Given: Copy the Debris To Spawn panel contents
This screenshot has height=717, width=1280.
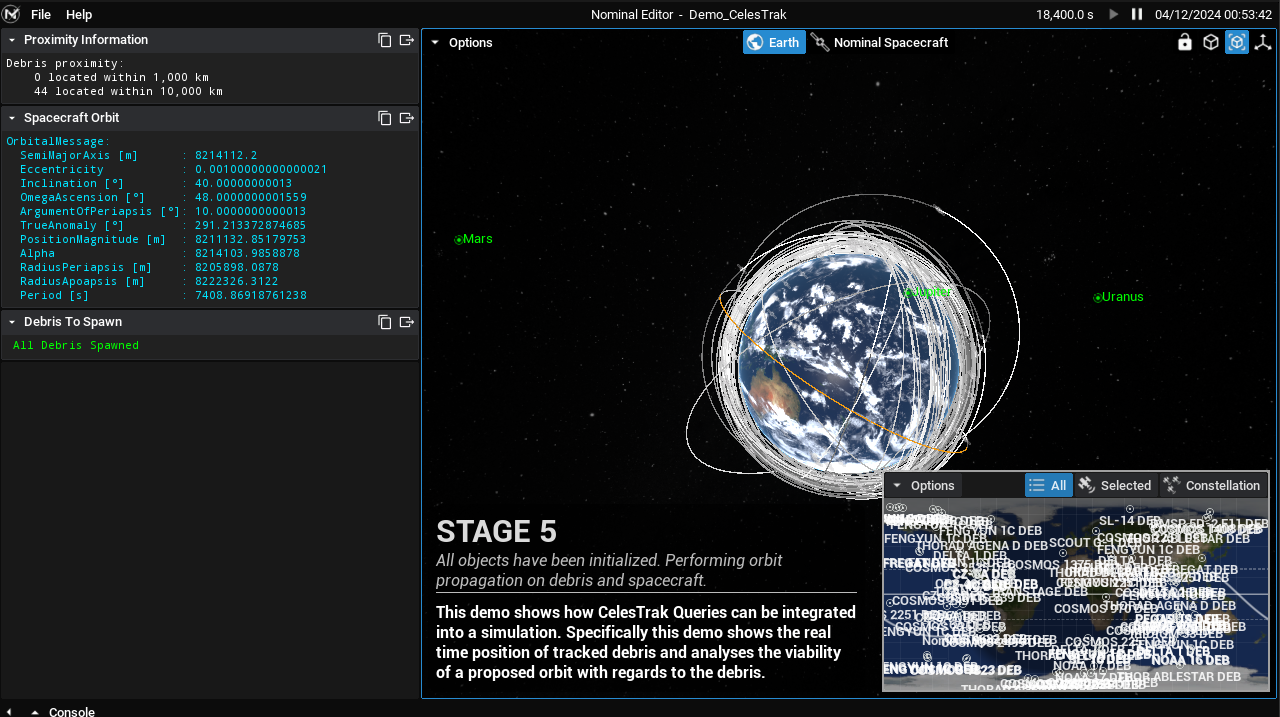Looking at the screenshot, I should click(385, 322).
